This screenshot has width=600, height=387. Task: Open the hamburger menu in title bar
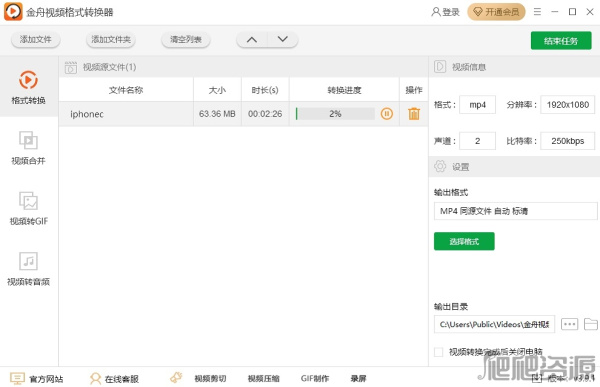pyautogui.click(x=537, y=12)
